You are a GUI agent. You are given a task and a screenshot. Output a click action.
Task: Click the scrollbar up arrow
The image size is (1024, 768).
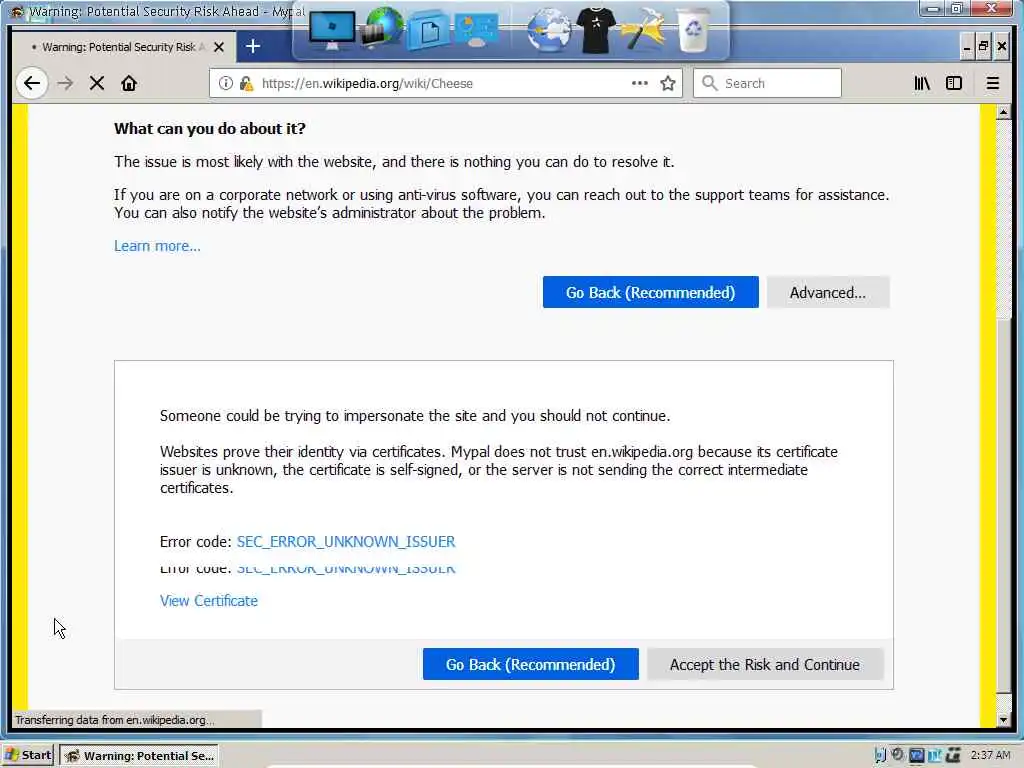1004,112
